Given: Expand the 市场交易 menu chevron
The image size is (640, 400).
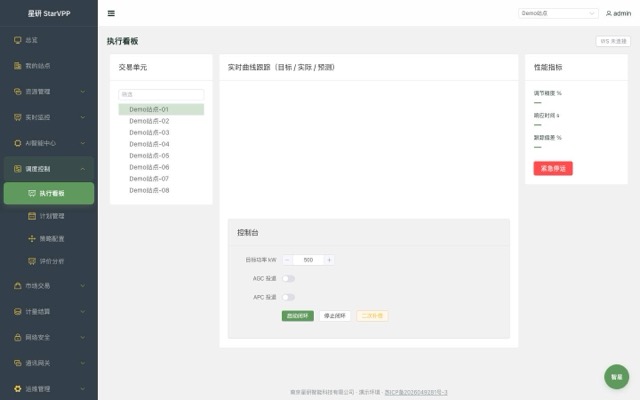Looking at the screenshot, I should 83,286.
